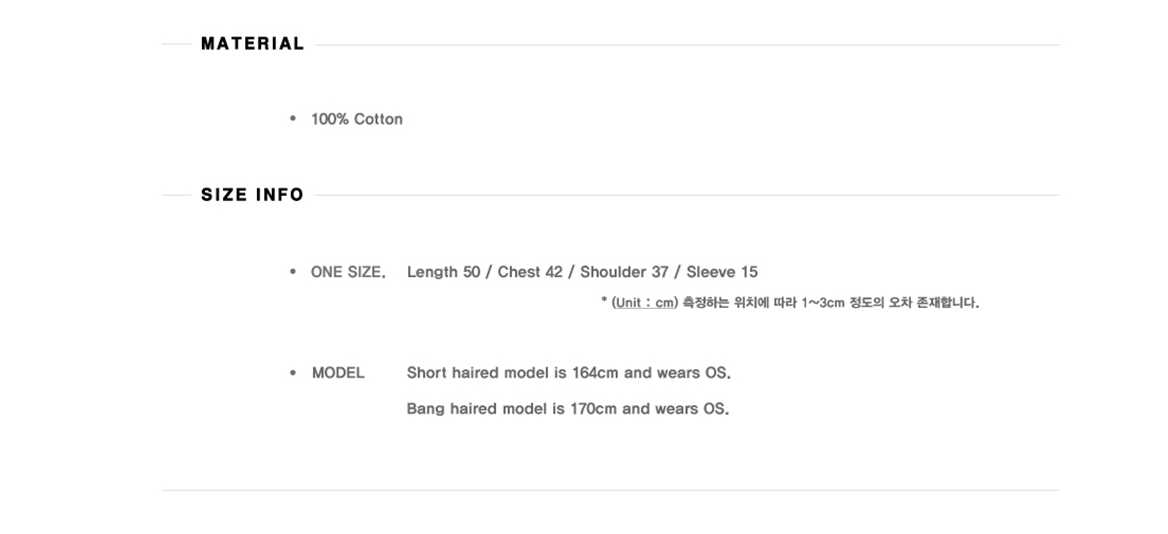Click the bullet before MODEL

click(293, 372)
